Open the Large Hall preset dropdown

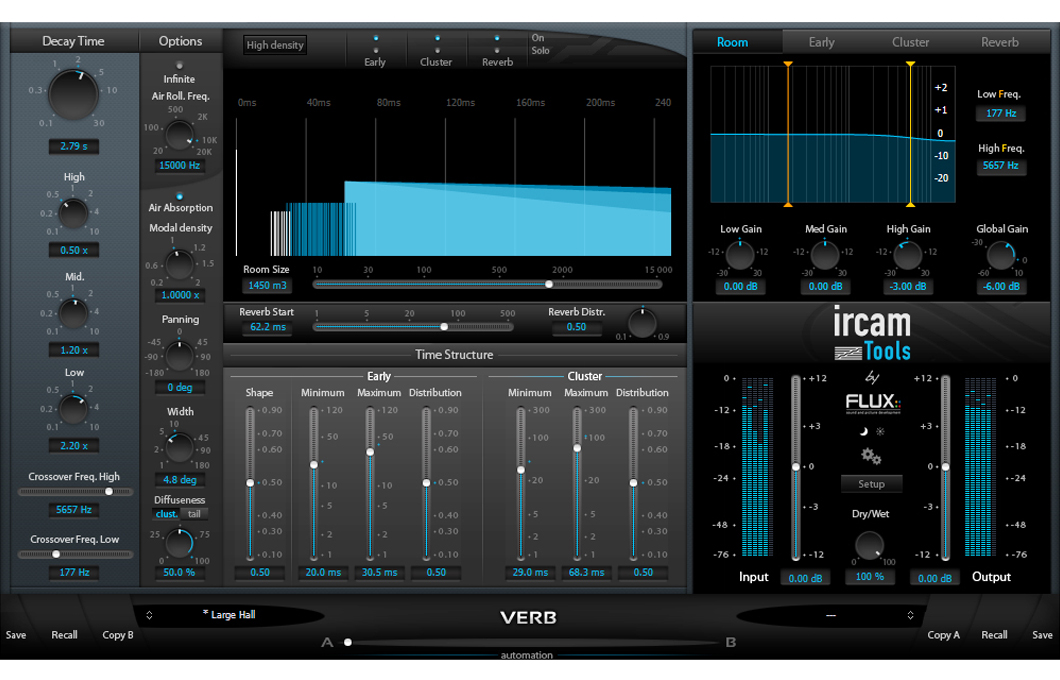click(x=230, y=615)
